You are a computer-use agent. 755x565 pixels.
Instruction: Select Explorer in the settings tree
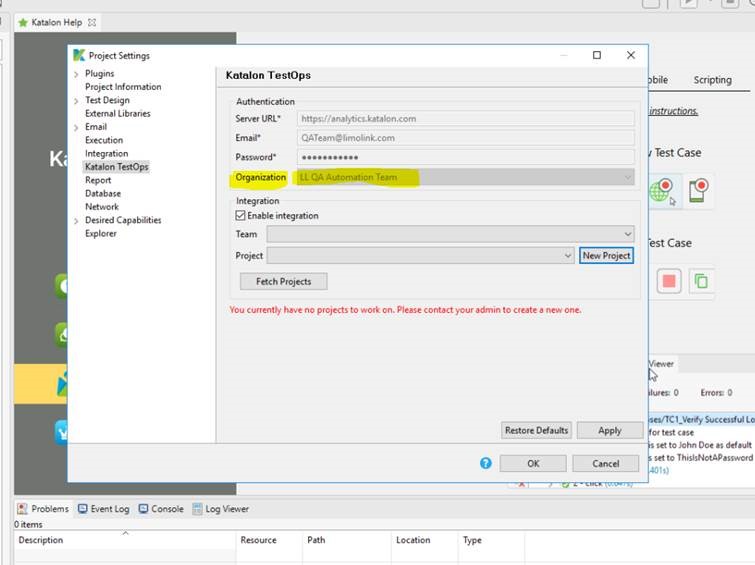pos(101,234)
